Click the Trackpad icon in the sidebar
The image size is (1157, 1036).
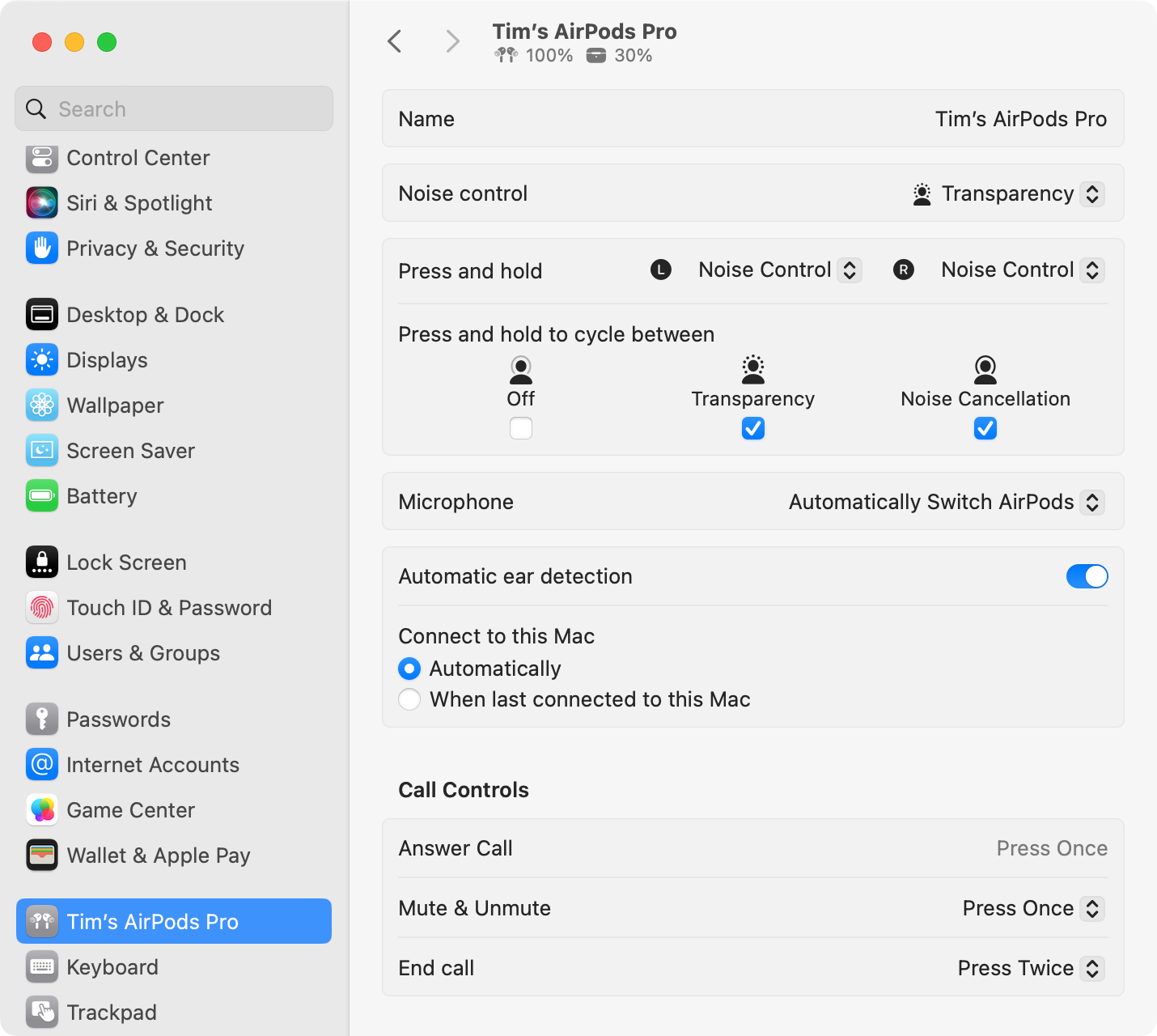(41, 1012)
